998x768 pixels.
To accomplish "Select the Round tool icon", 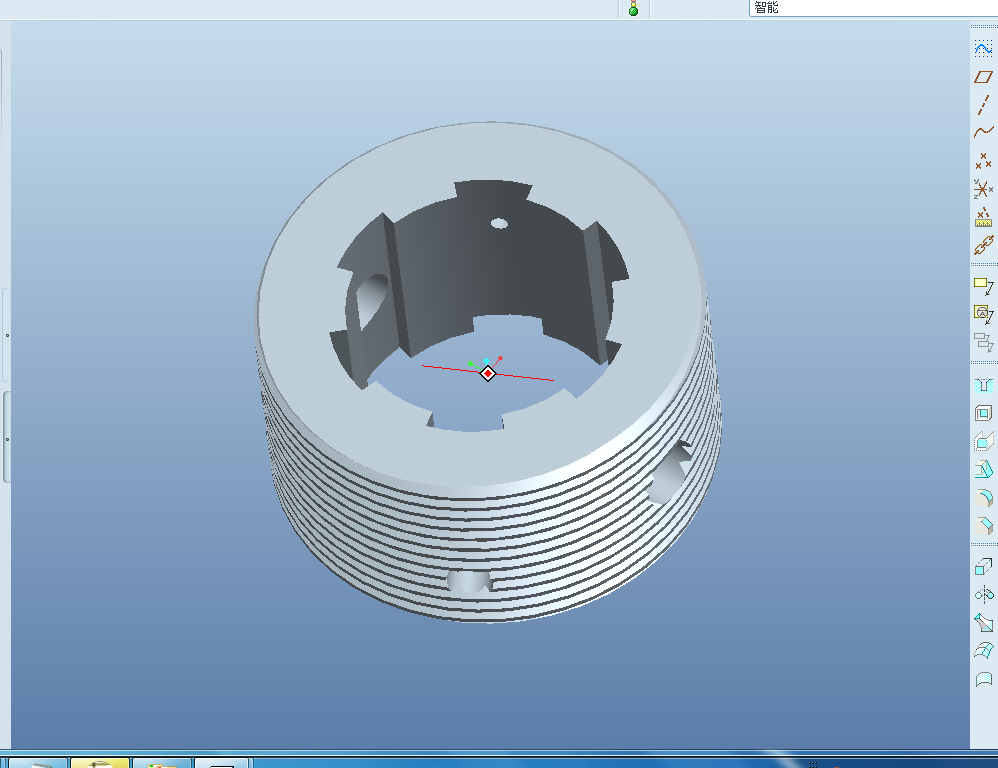I will [983, 498].
